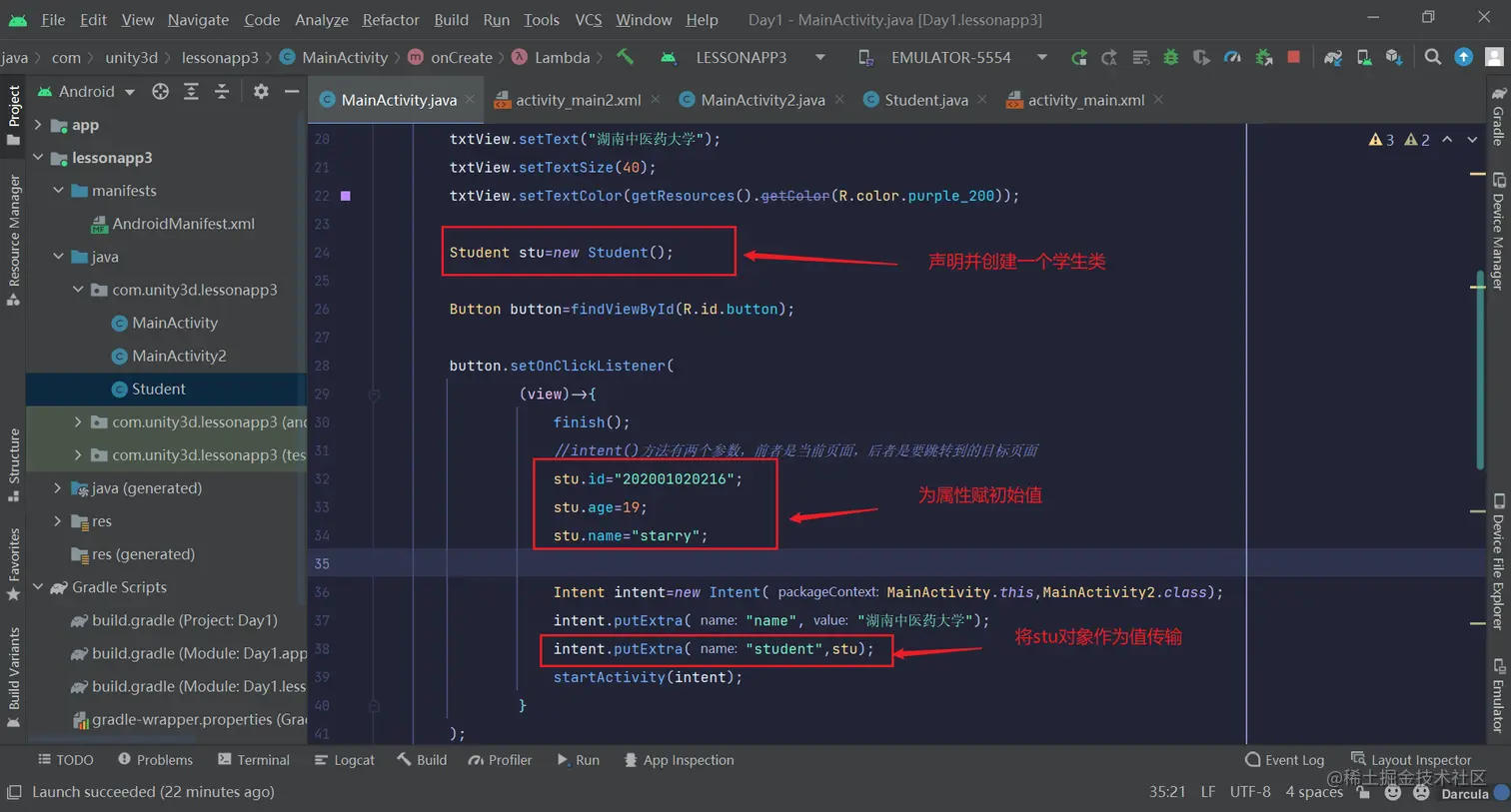Click the Apply Code Changes toolbar icon
Viewport: 1511px width, 812px height.
pos(1140,58)
